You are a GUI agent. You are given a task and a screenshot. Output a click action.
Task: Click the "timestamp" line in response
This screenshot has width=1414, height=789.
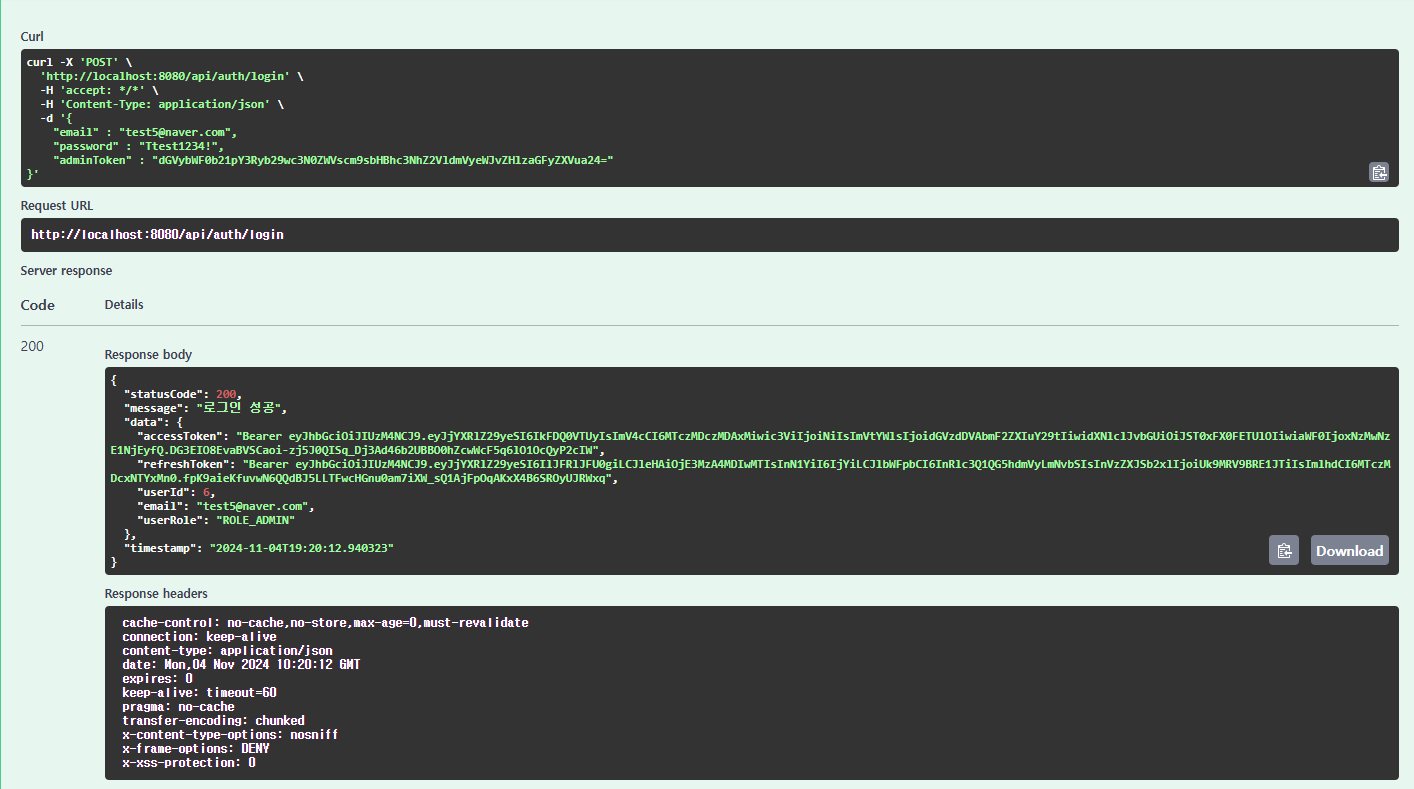coord(259,548)
